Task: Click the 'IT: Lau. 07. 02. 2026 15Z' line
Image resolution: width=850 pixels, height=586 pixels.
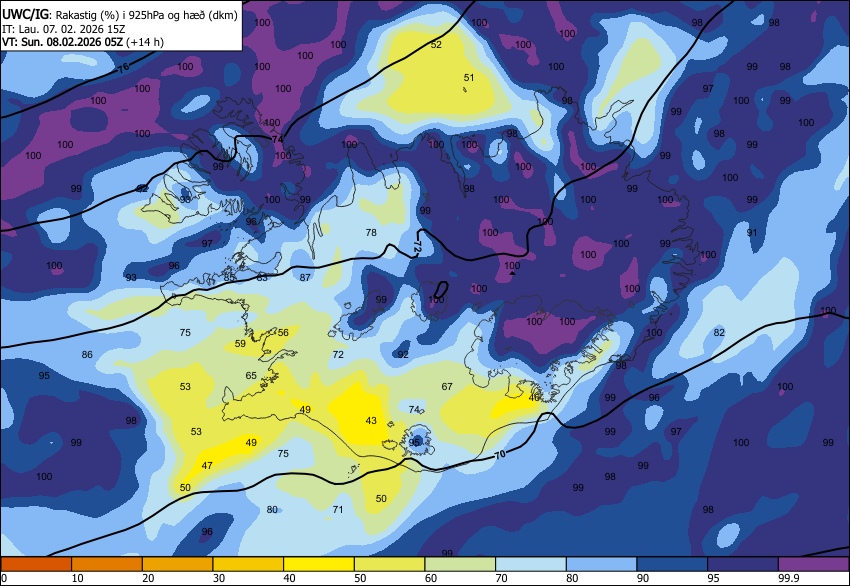Action: pos(63,29)
